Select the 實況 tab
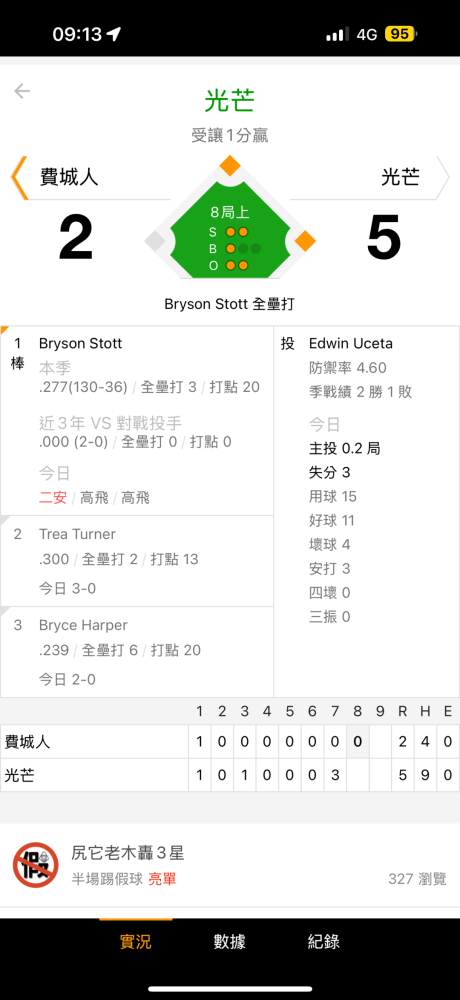Screen dimensions: 460x1000 coord(136,941)
